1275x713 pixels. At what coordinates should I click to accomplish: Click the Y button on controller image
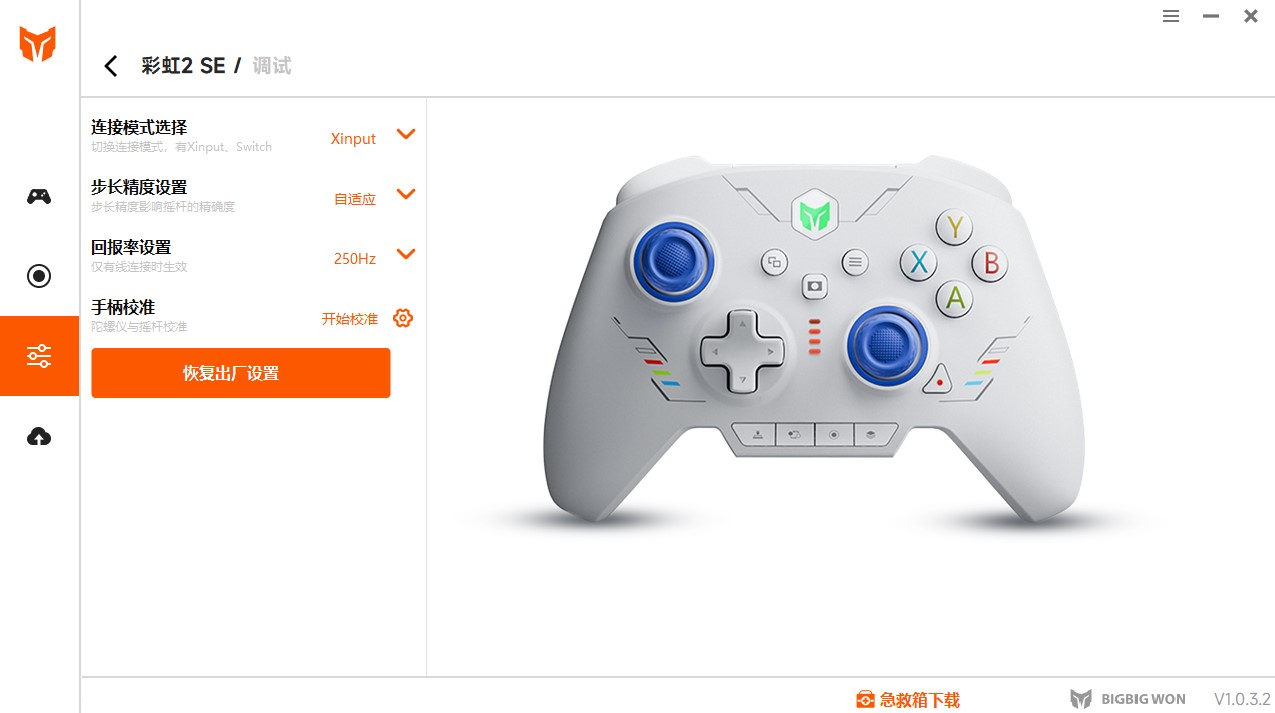(954, 227)
